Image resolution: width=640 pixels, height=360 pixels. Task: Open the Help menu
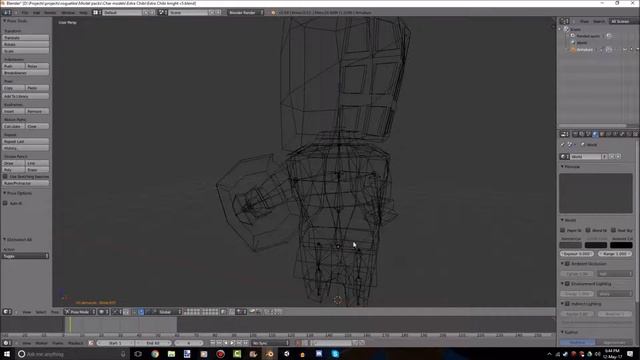pos(83,13)
